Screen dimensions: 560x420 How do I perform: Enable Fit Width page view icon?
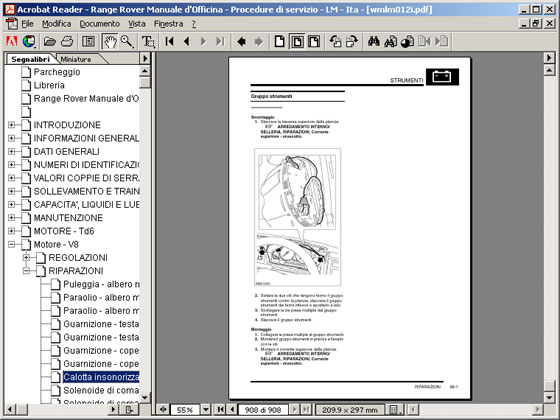point(314,41)
